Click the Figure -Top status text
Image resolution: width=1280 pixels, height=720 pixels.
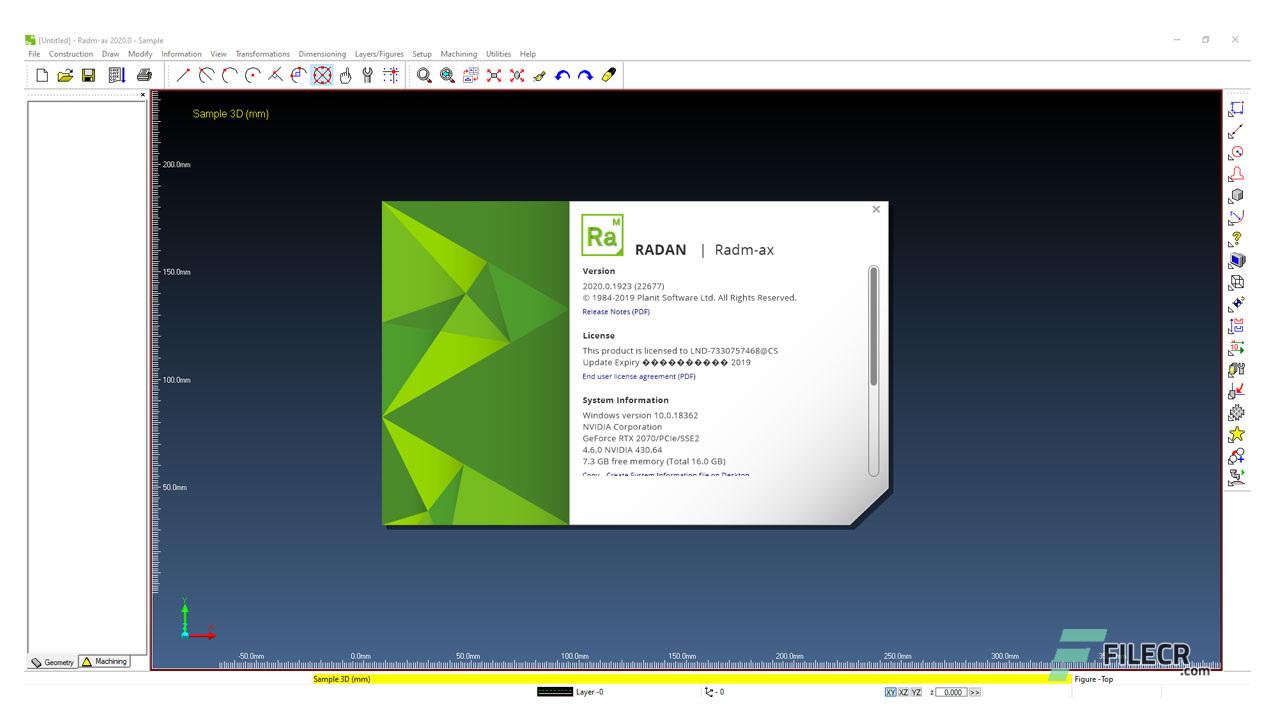1093,679
